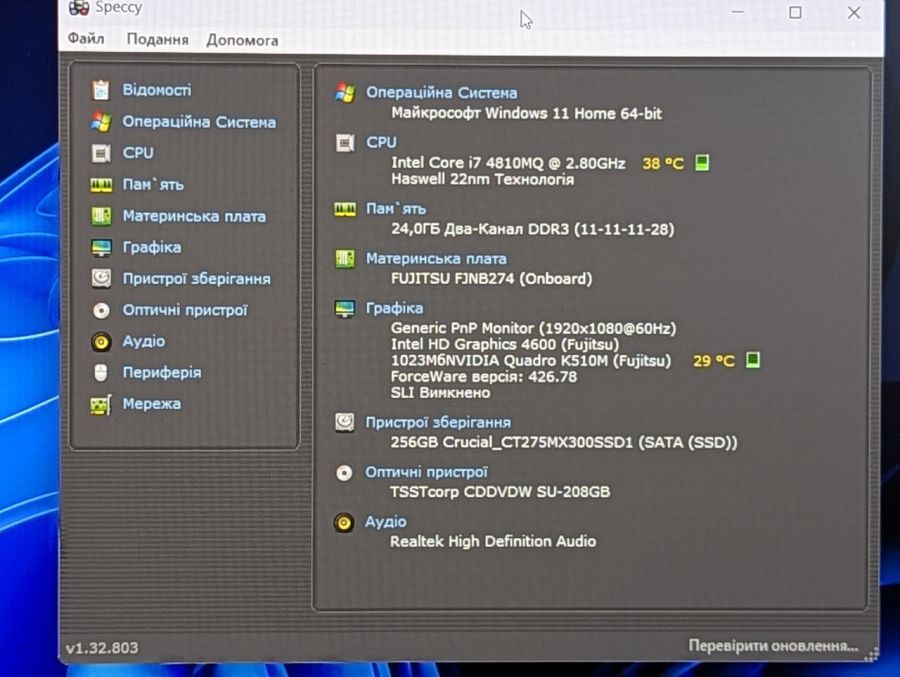This screenshot has width=900, height=677.
Task: Click Материнська плата heading link in summary
Action: pos(436,259)
